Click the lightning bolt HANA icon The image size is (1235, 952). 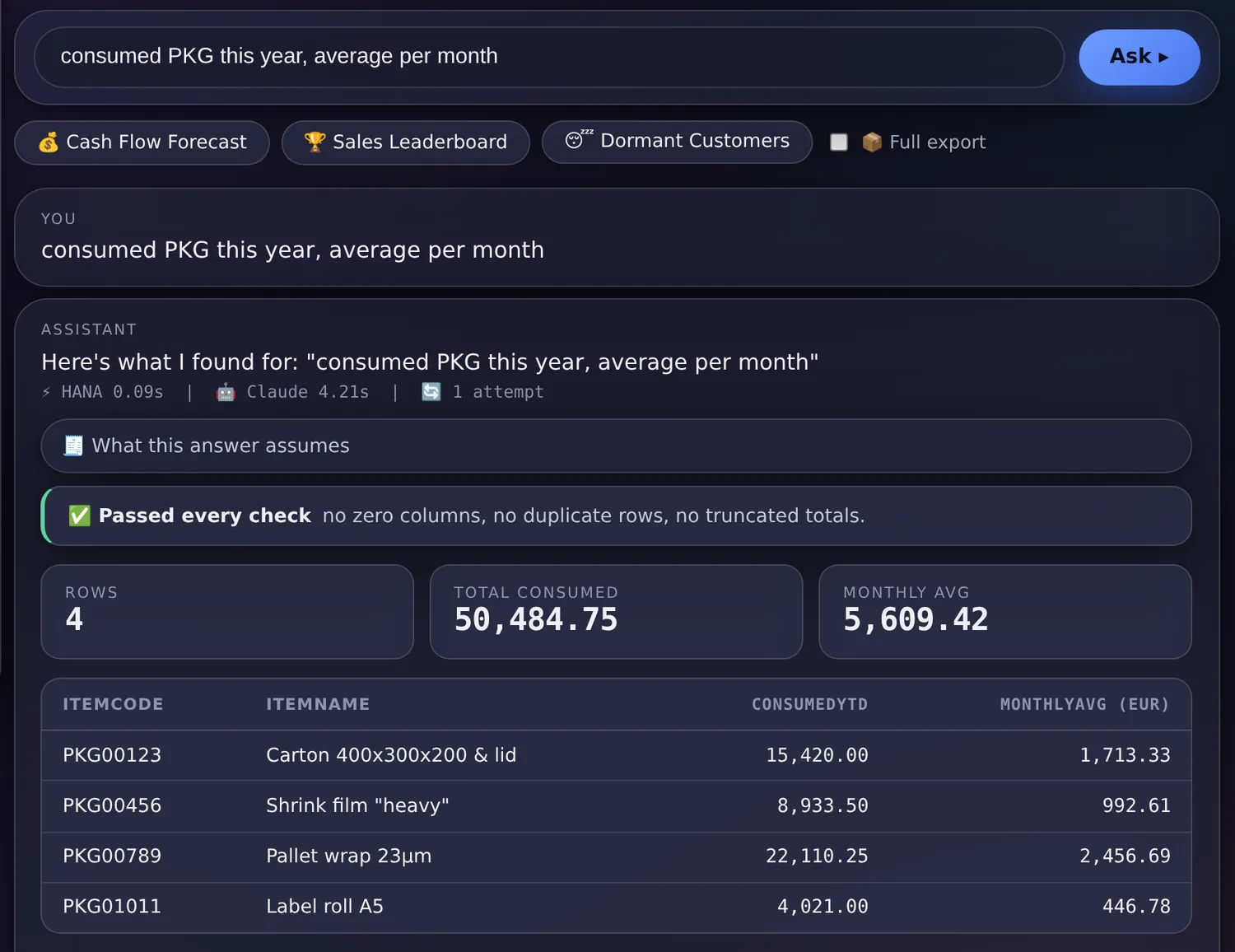46,392
